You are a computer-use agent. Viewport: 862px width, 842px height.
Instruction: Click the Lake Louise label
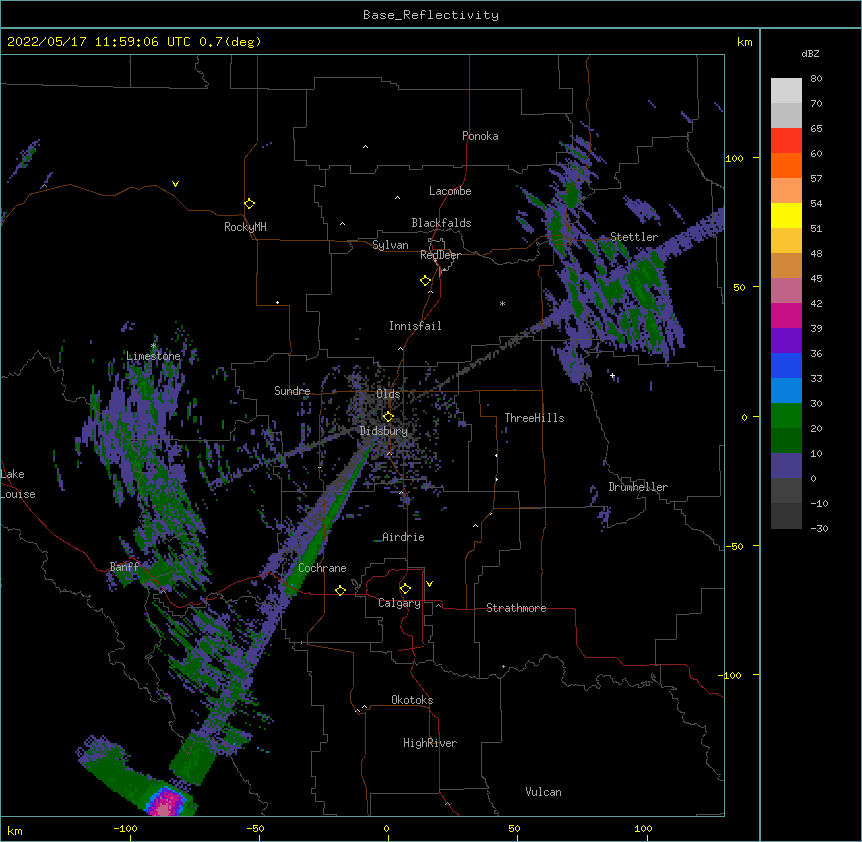[x=18, y=484]
